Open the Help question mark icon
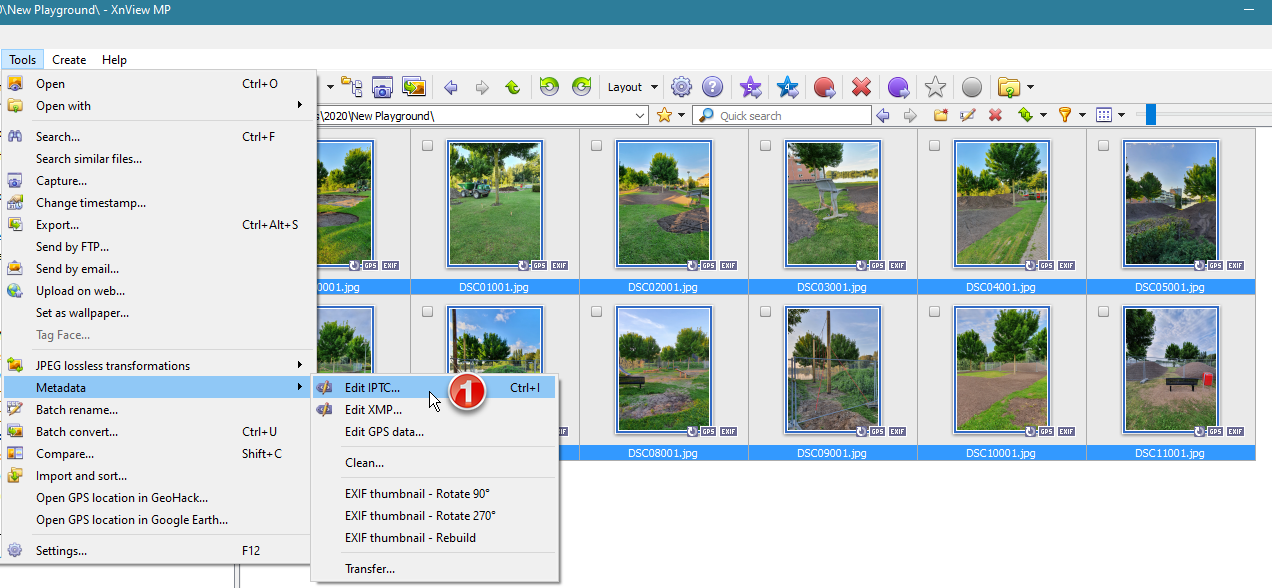The image size is (1272, 588). (x=712, y=87)
